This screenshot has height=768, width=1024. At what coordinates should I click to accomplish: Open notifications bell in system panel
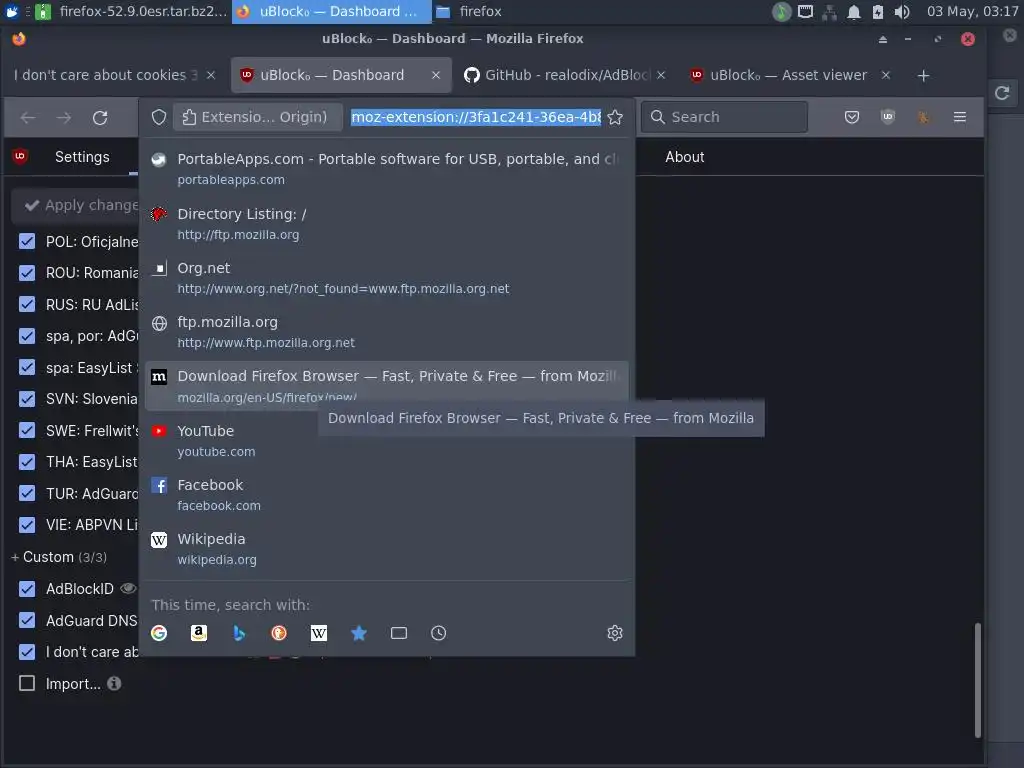click(x=854, y=12)
